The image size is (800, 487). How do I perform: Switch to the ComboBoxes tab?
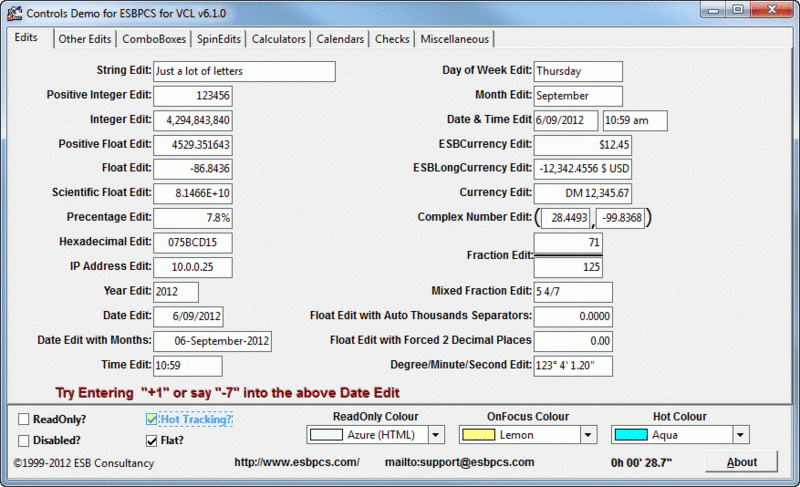pos(154,39)
